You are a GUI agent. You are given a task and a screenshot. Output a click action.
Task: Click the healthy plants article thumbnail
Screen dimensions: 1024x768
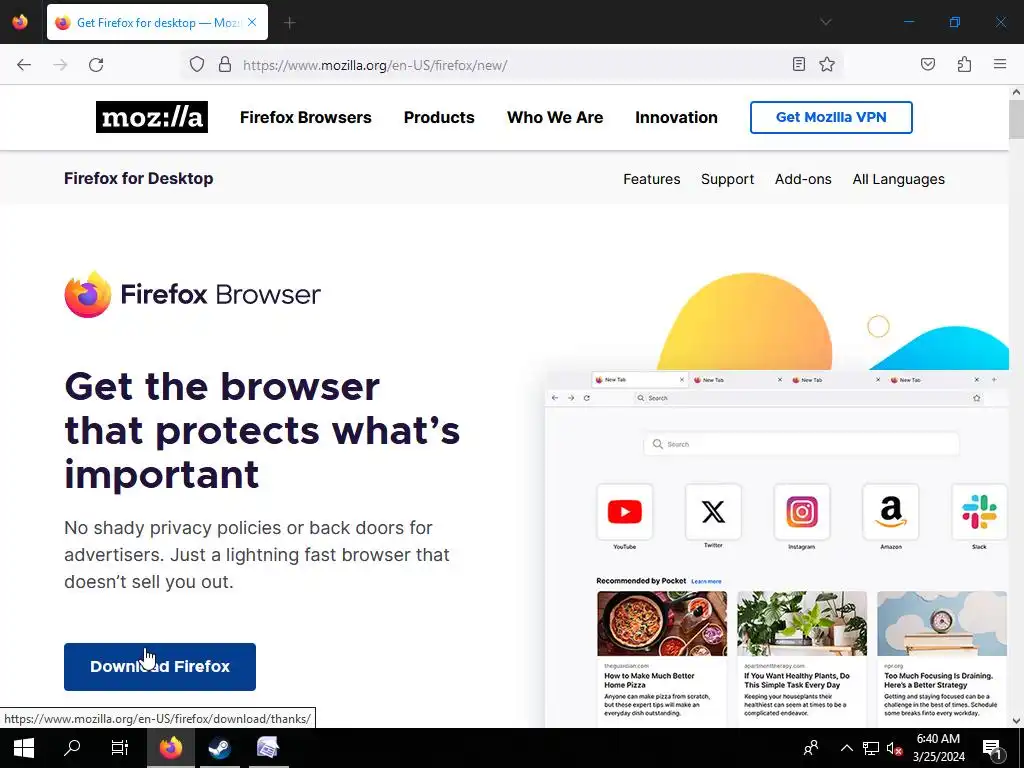pos(802,623)
